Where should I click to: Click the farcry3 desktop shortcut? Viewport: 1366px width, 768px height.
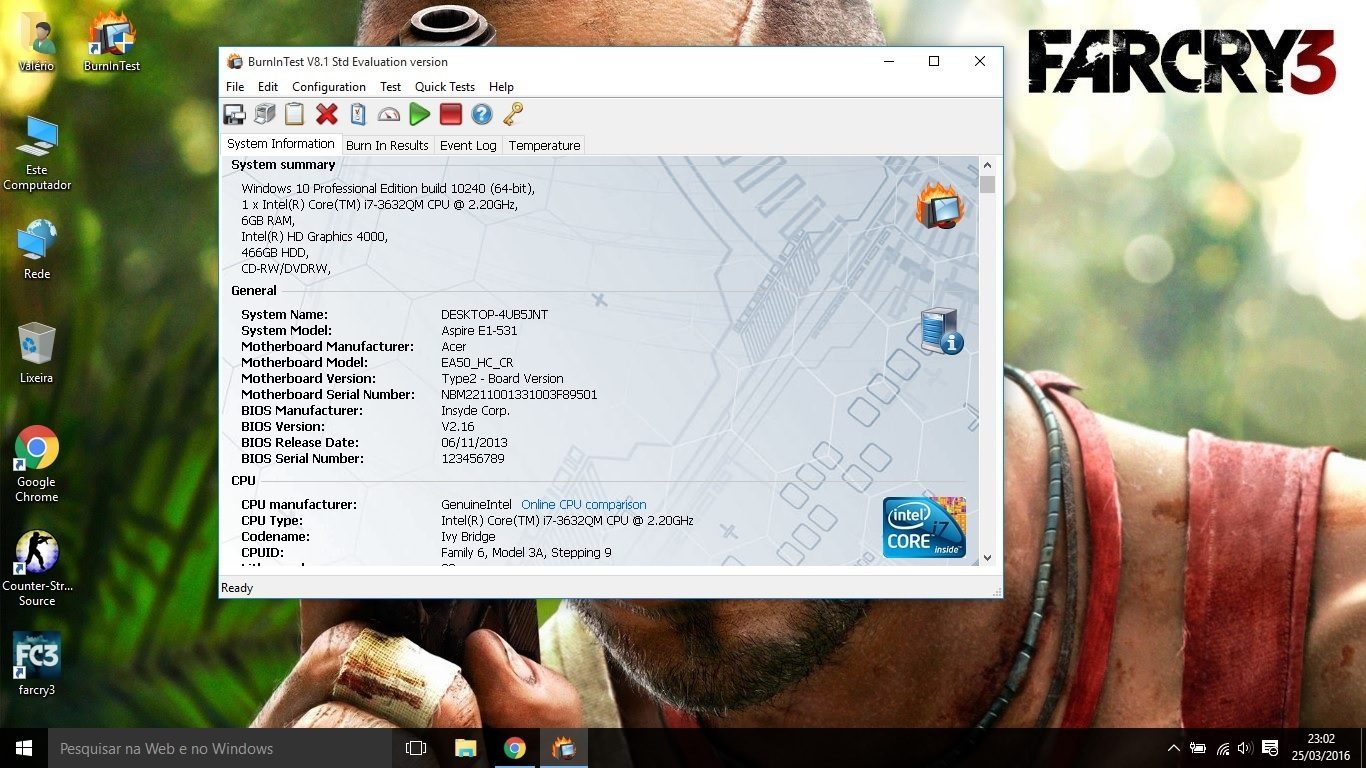coord(37,664)
